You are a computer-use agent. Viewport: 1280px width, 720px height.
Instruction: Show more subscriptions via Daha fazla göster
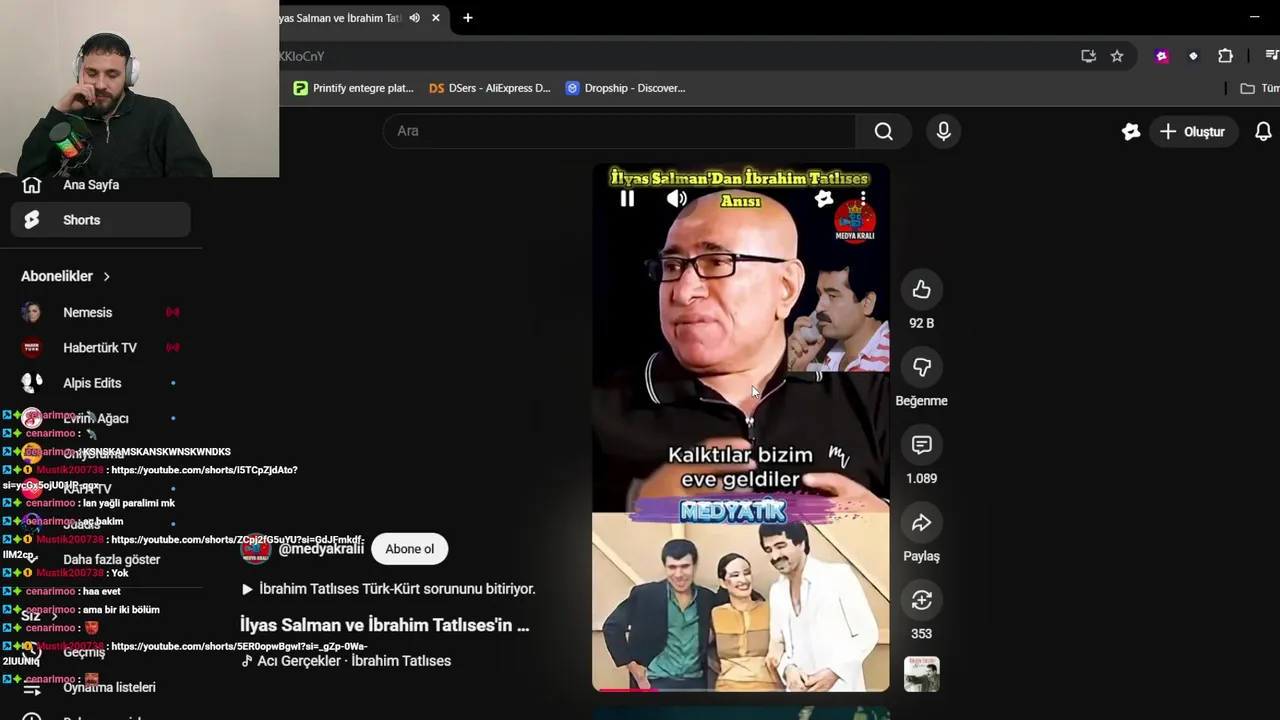111,560
